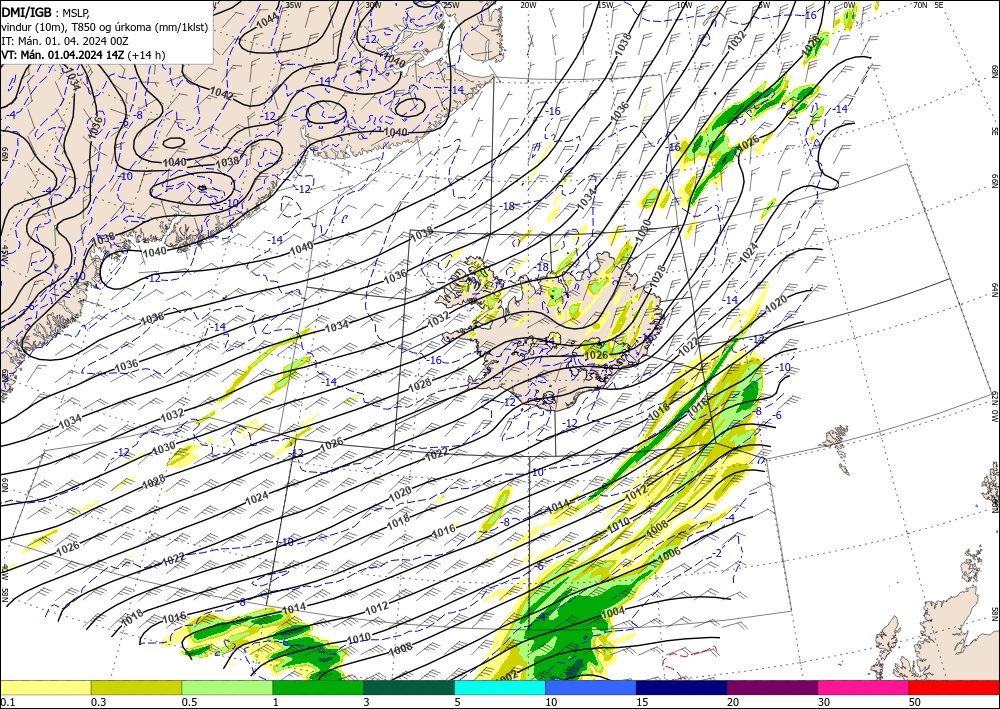The image size is (1000, 709).
Task: Click the 1004 isobar label
Action: point(613,611)
